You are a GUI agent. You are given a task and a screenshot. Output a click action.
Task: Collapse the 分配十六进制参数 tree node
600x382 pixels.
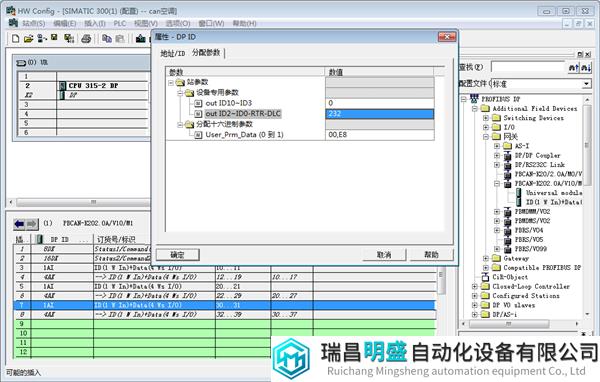tap(180, 124)
